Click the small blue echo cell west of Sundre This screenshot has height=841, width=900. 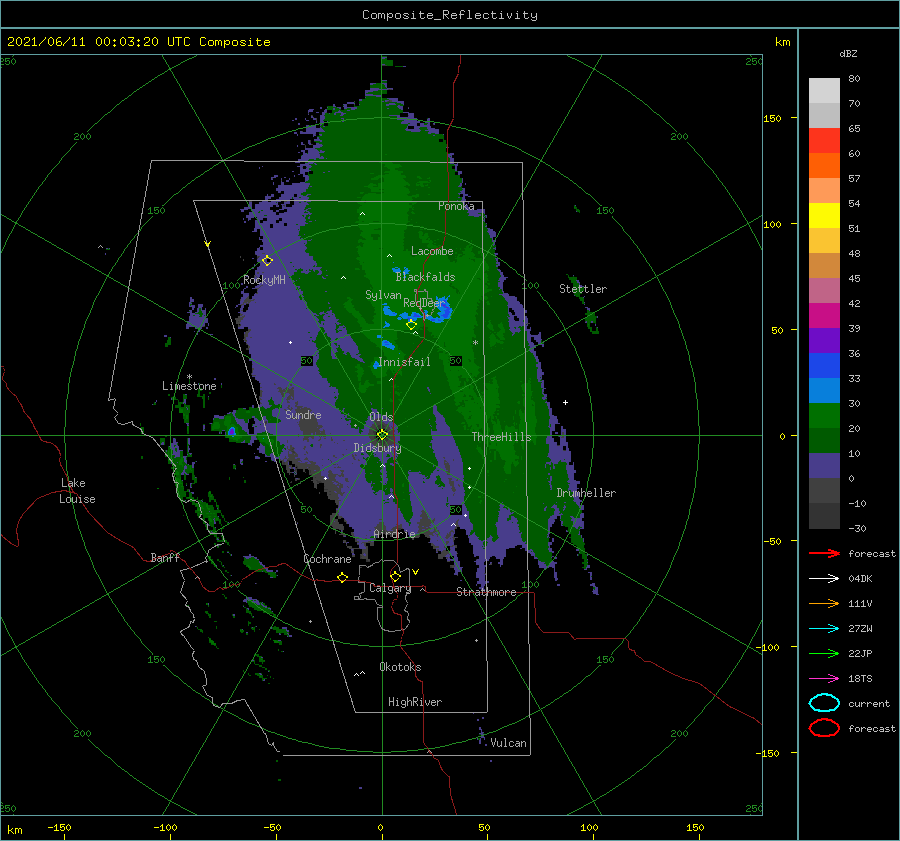[x=232, y=431]
